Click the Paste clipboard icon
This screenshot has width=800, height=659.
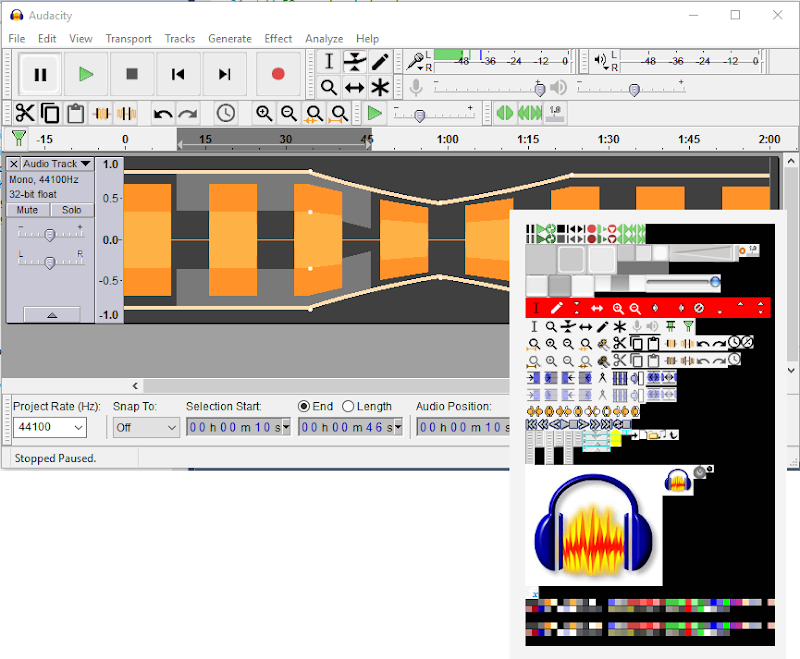tap(76, 113)
